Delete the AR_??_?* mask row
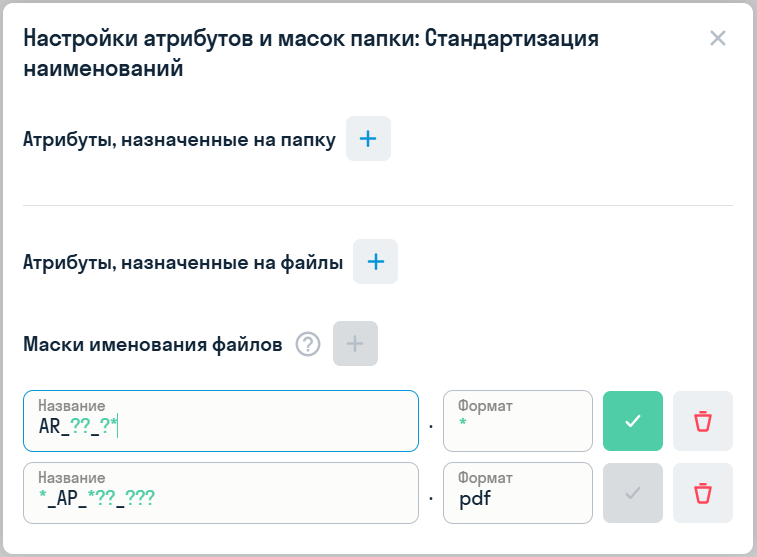Screen dimensions: 757x557 702,421
